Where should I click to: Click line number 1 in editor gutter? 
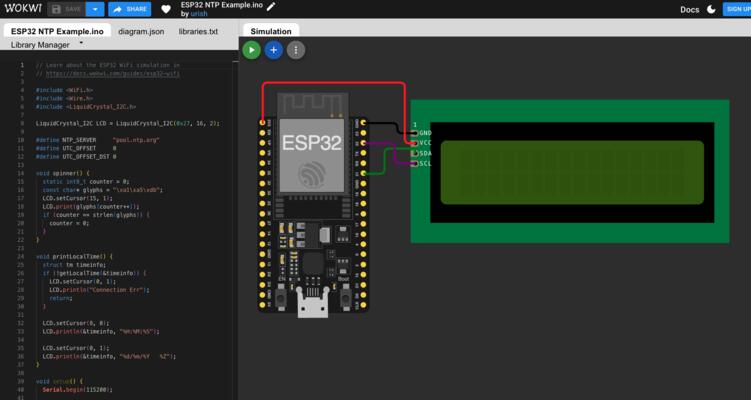tap(22, 65)
